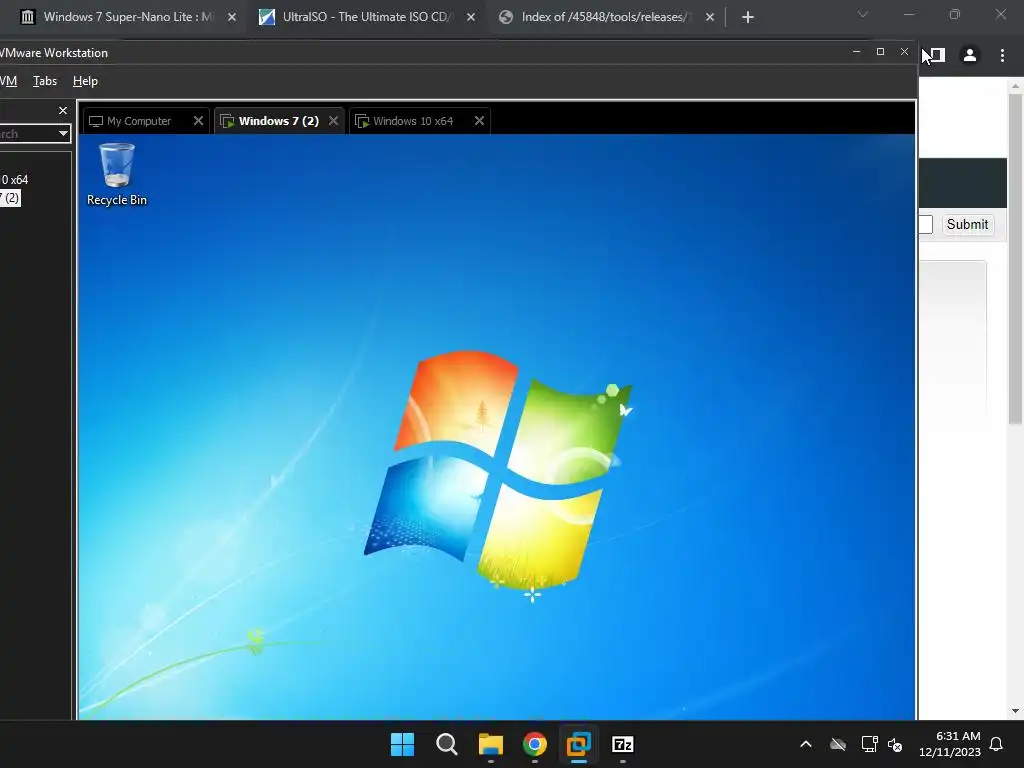Close the Windows 7 (2) VM tab
The image size is (1024, 768).
pyautogui.click(x=333, y=121)
